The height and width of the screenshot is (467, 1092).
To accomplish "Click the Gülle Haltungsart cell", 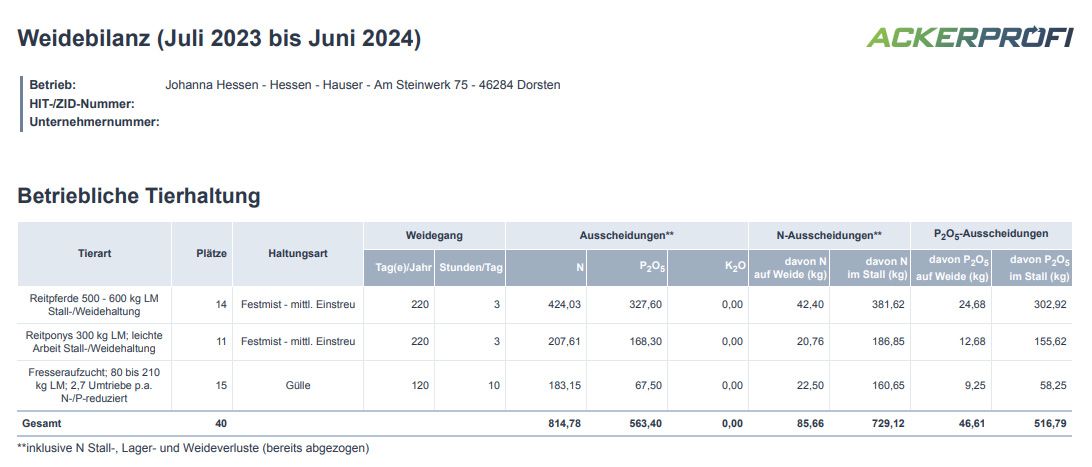I will 298,386.
